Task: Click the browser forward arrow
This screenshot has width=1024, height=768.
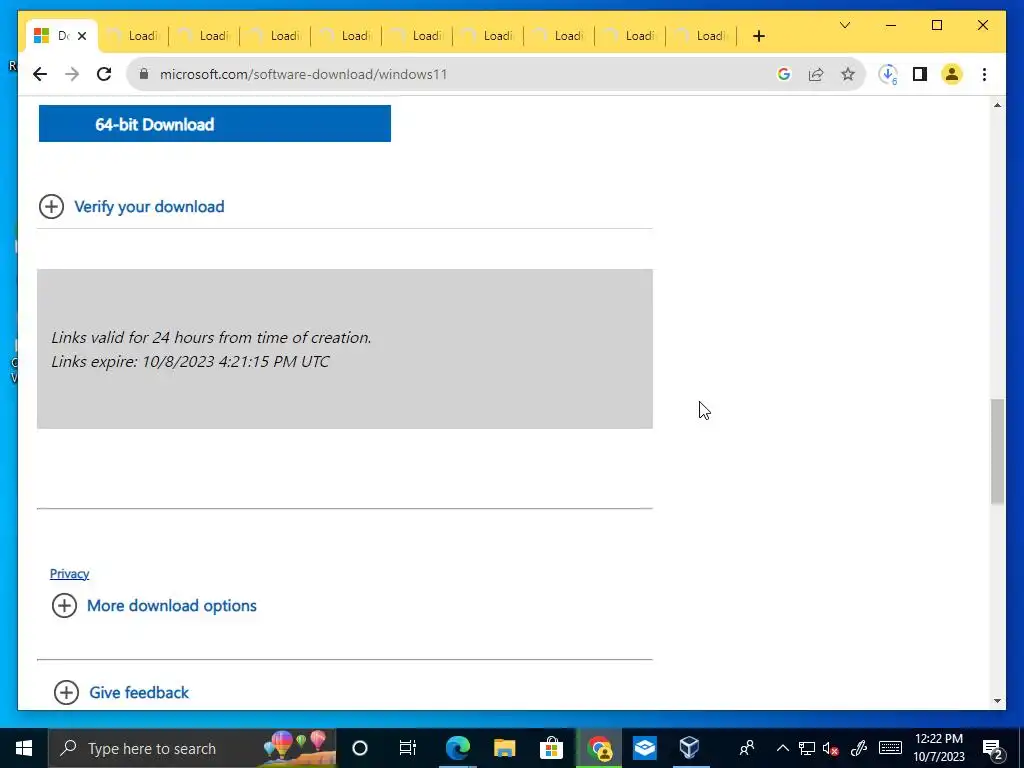Action: tap(72, 74)
